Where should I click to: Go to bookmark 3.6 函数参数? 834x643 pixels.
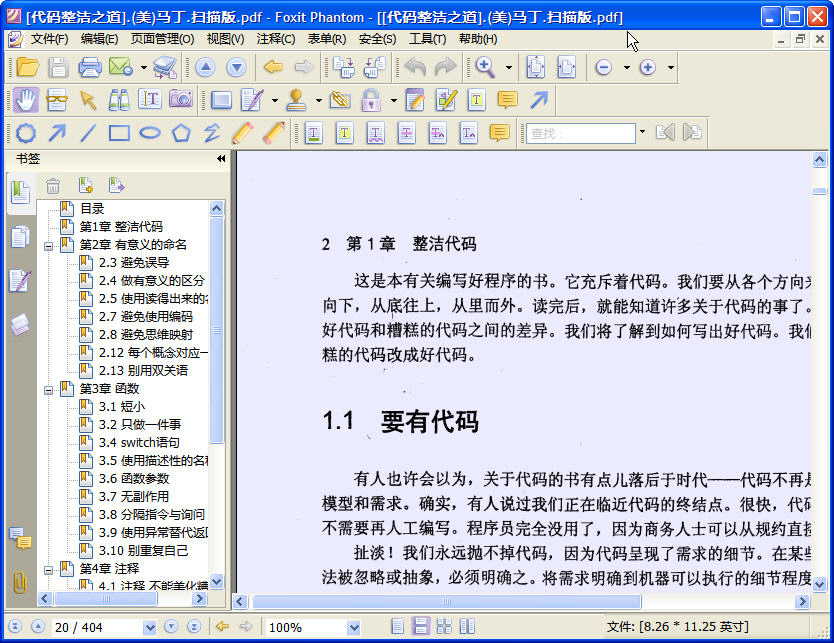[x=134, y=479]
